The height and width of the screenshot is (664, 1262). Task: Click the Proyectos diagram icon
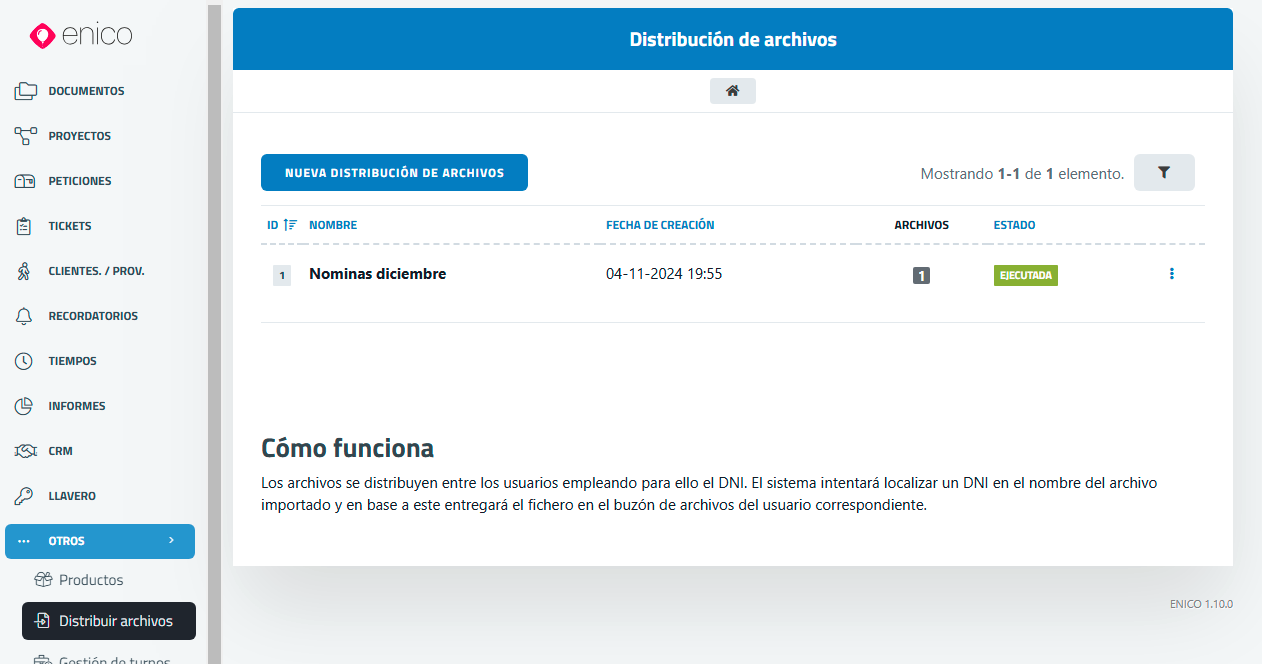pyautogui.click(x=25, y=136)
